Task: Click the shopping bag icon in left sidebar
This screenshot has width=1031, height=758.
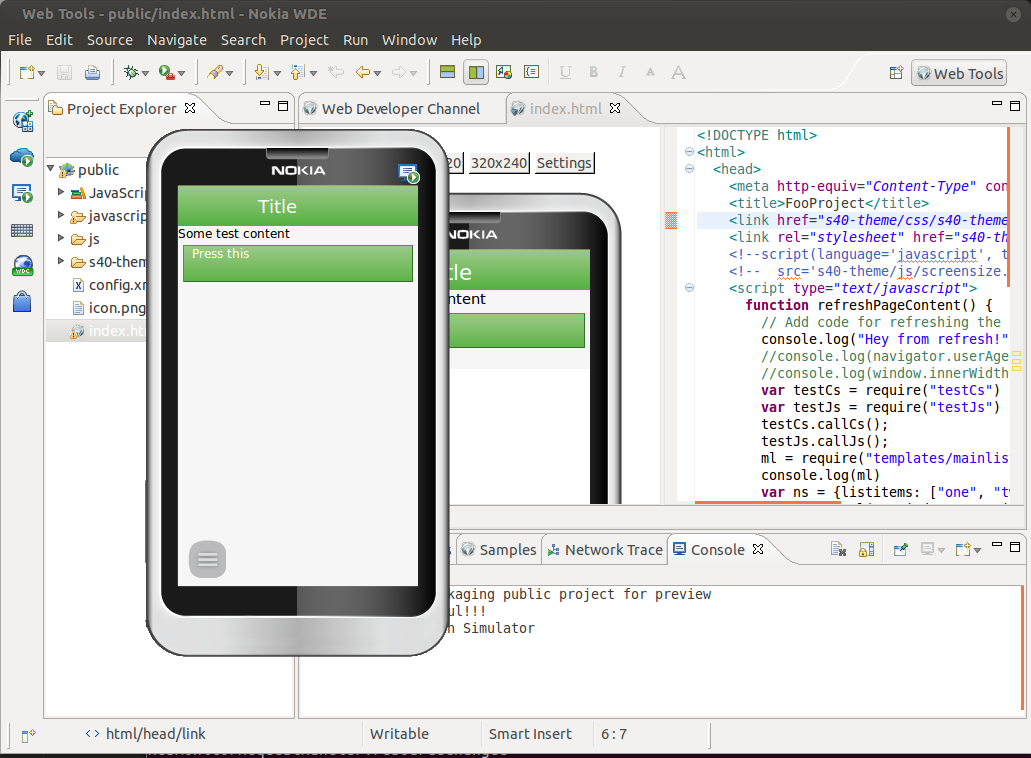Action: (22, 302)
